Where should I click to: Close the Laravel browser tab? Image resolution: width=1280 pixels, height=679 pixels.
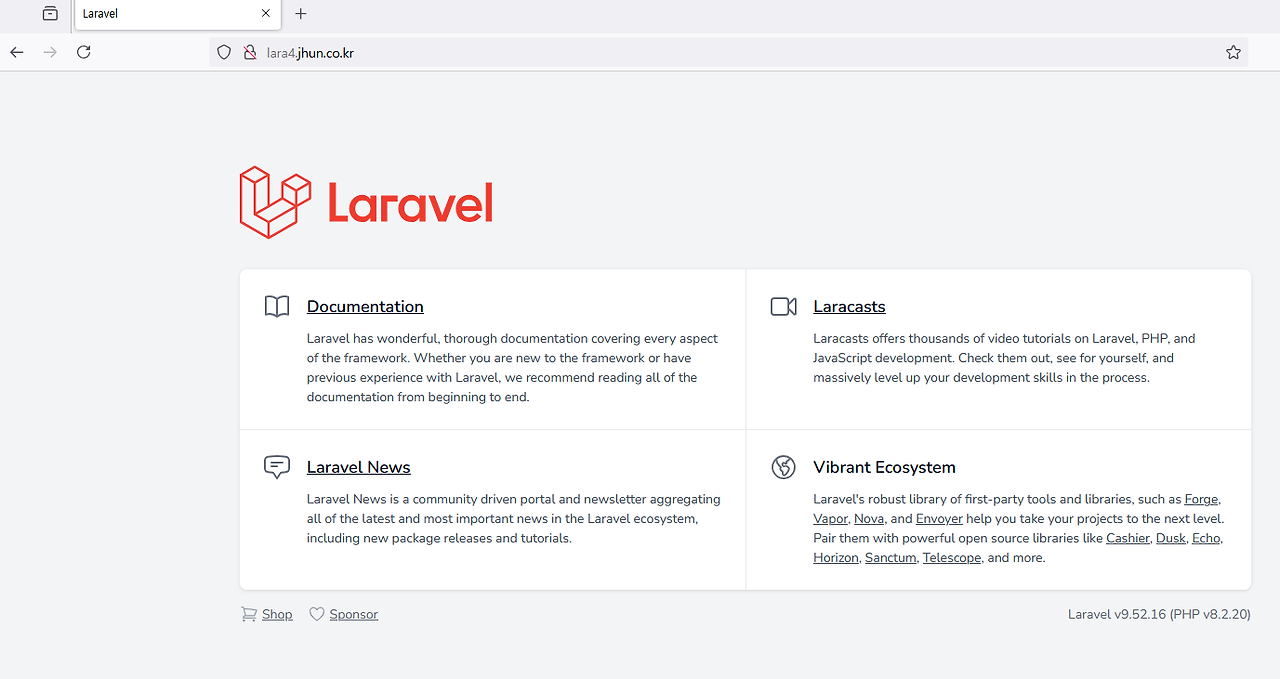(x=265, y=14)
